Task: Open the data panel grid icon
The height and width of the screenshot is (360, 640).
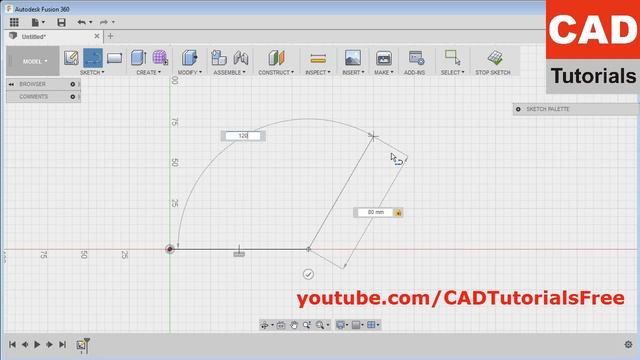Action: pyautogui.click(x=14, y=22)
